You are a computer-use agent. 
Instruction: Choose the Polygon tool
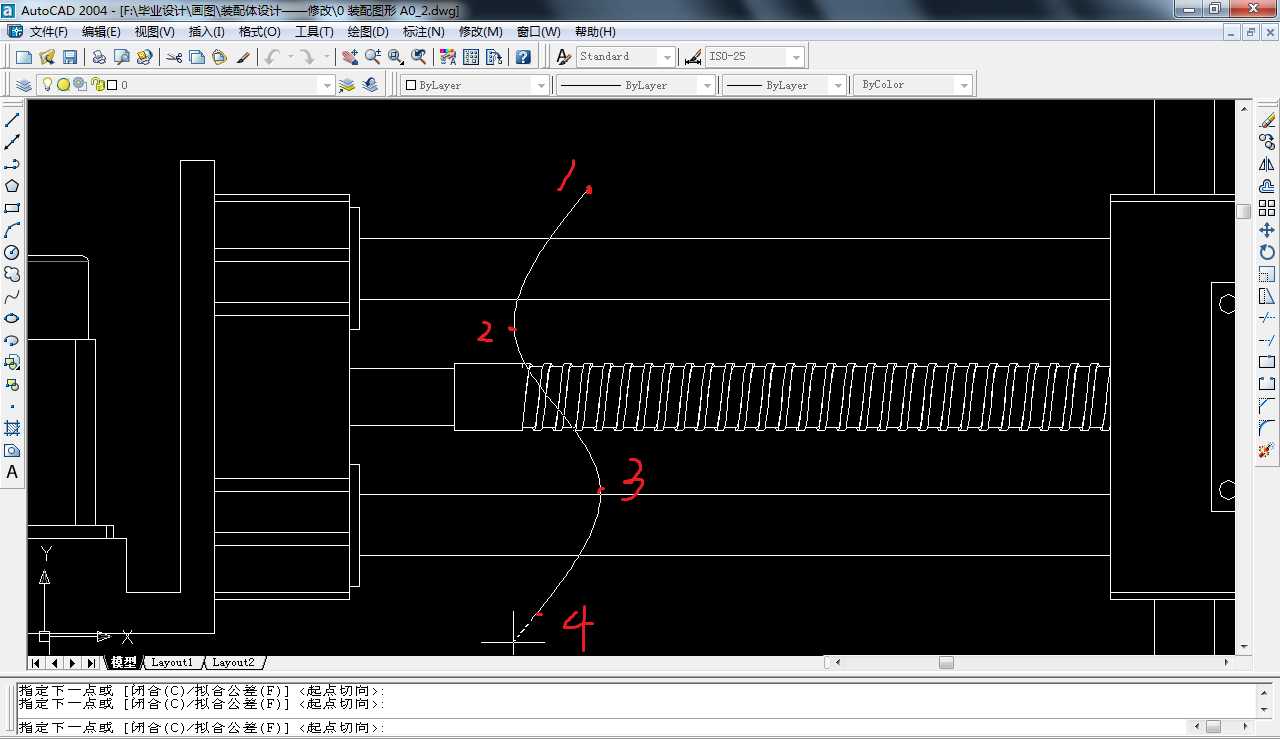click(x=12, y=186)
